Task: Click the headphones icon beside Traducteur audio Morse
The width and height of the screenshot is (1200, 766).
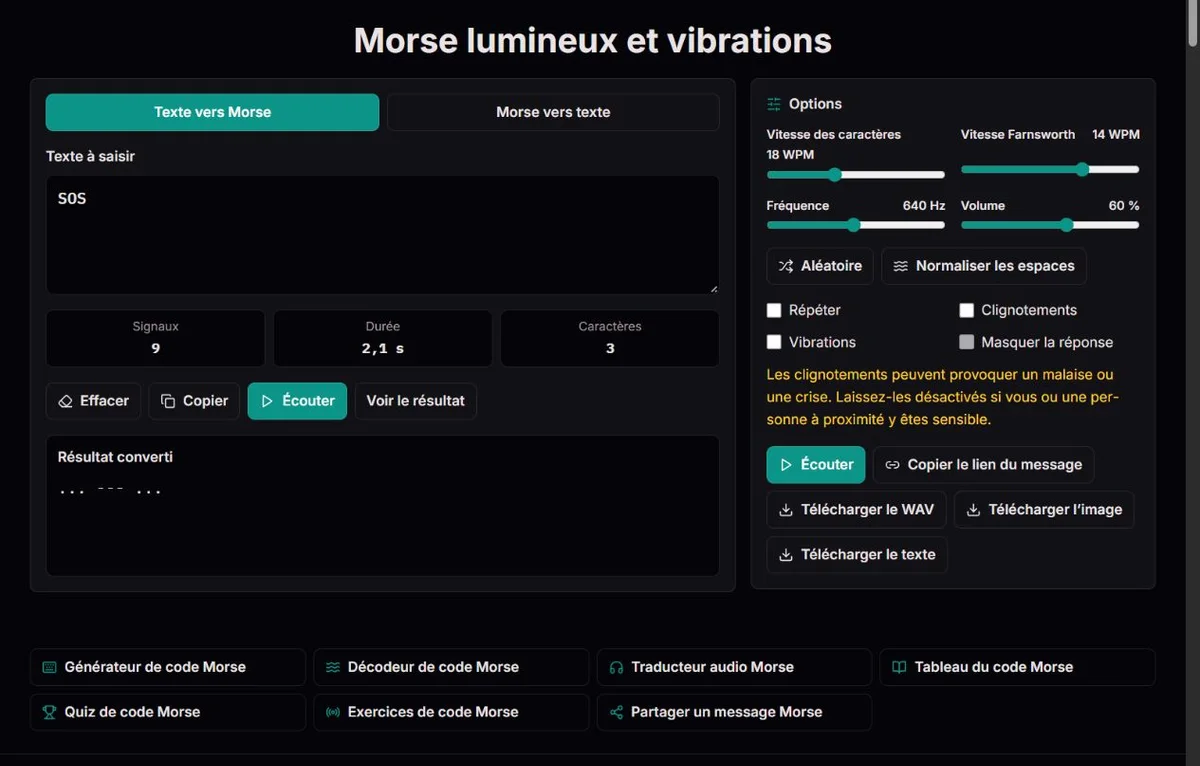Action: (616, 667)
